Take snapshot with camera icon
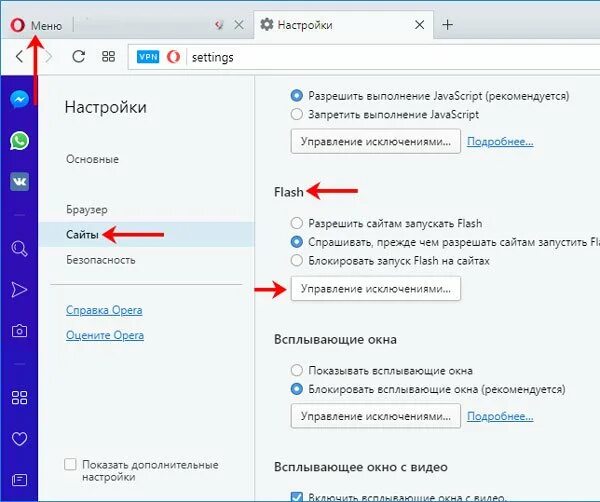 [20, 331]
